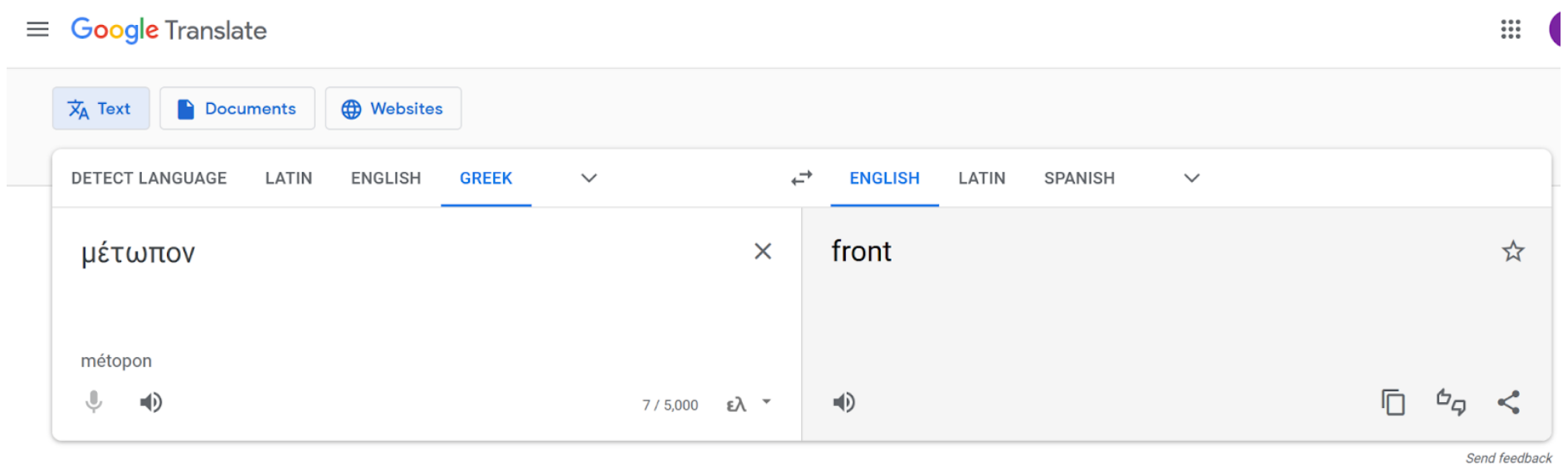
Task: Rate this translation
Action: [1450, 403]
